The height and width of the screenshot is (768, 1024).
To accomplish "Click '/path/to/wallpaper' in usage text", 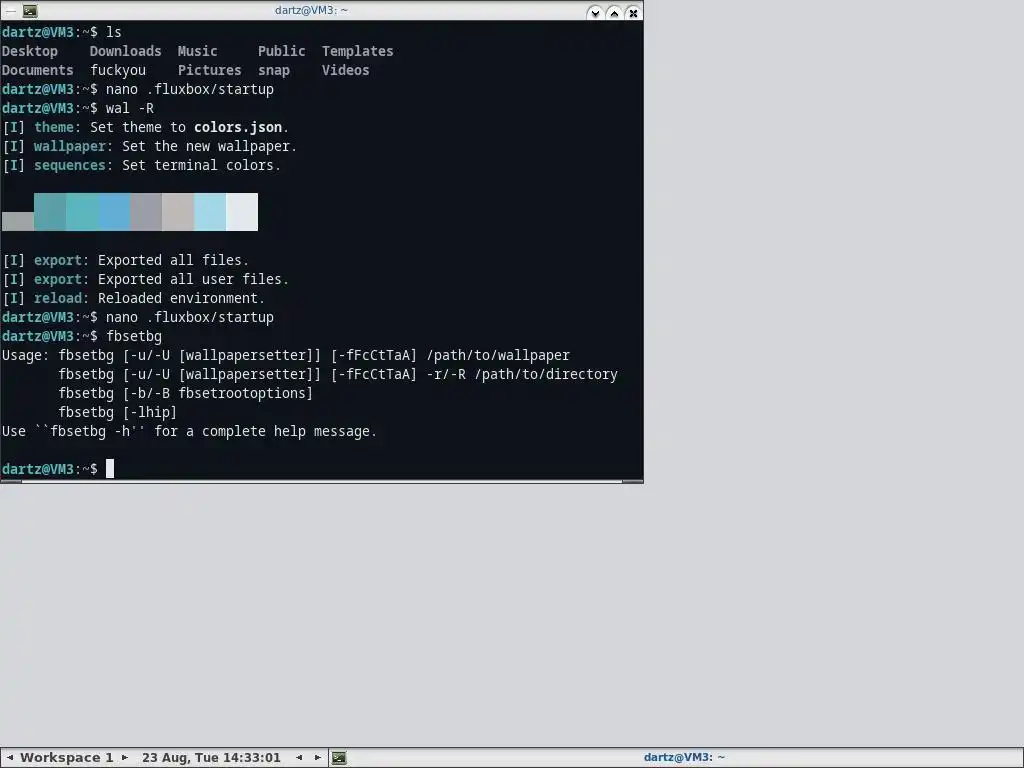I will click(x=498, y=355).
